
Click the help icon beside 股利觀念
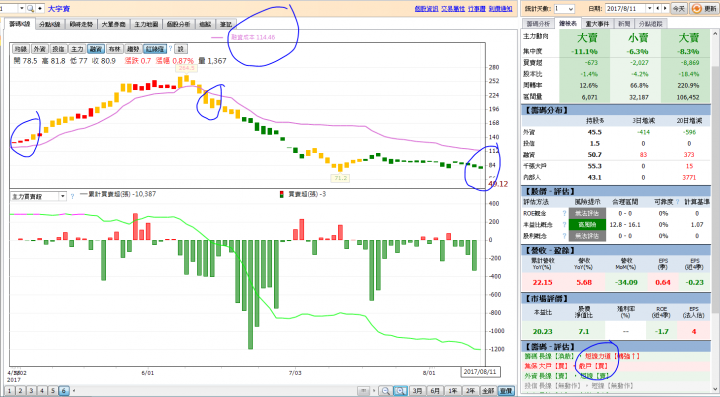coord(564,236)
